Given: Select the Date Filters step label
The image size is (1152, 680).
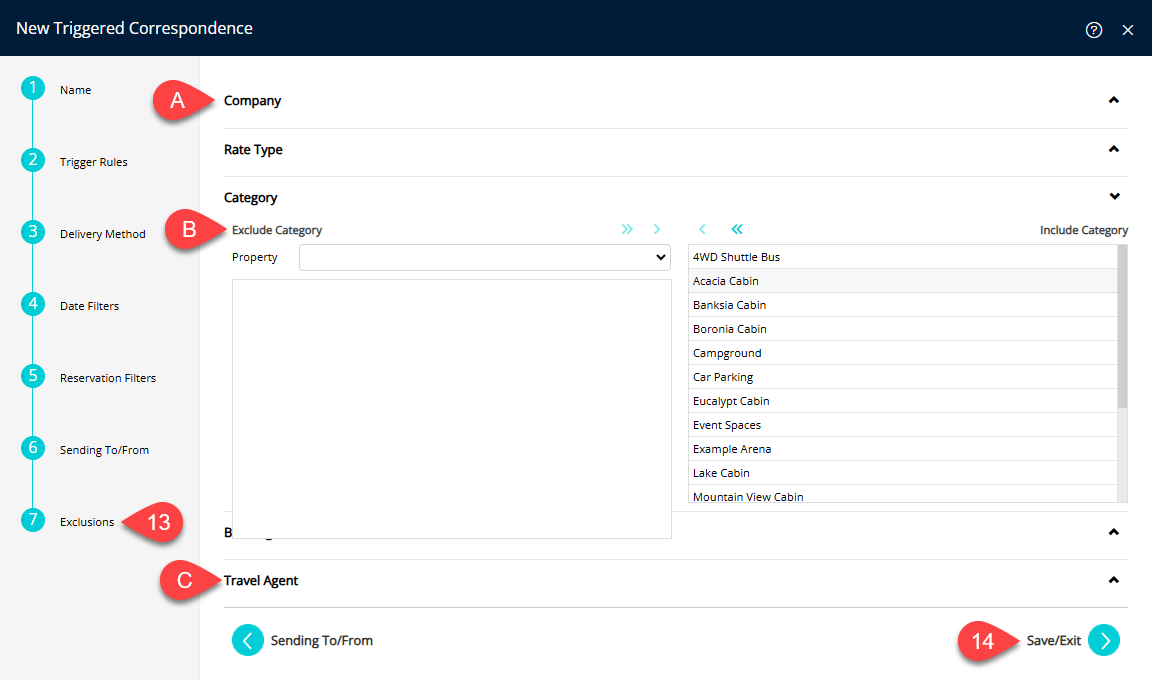Looking at the screenshot, I should point(90,306).
